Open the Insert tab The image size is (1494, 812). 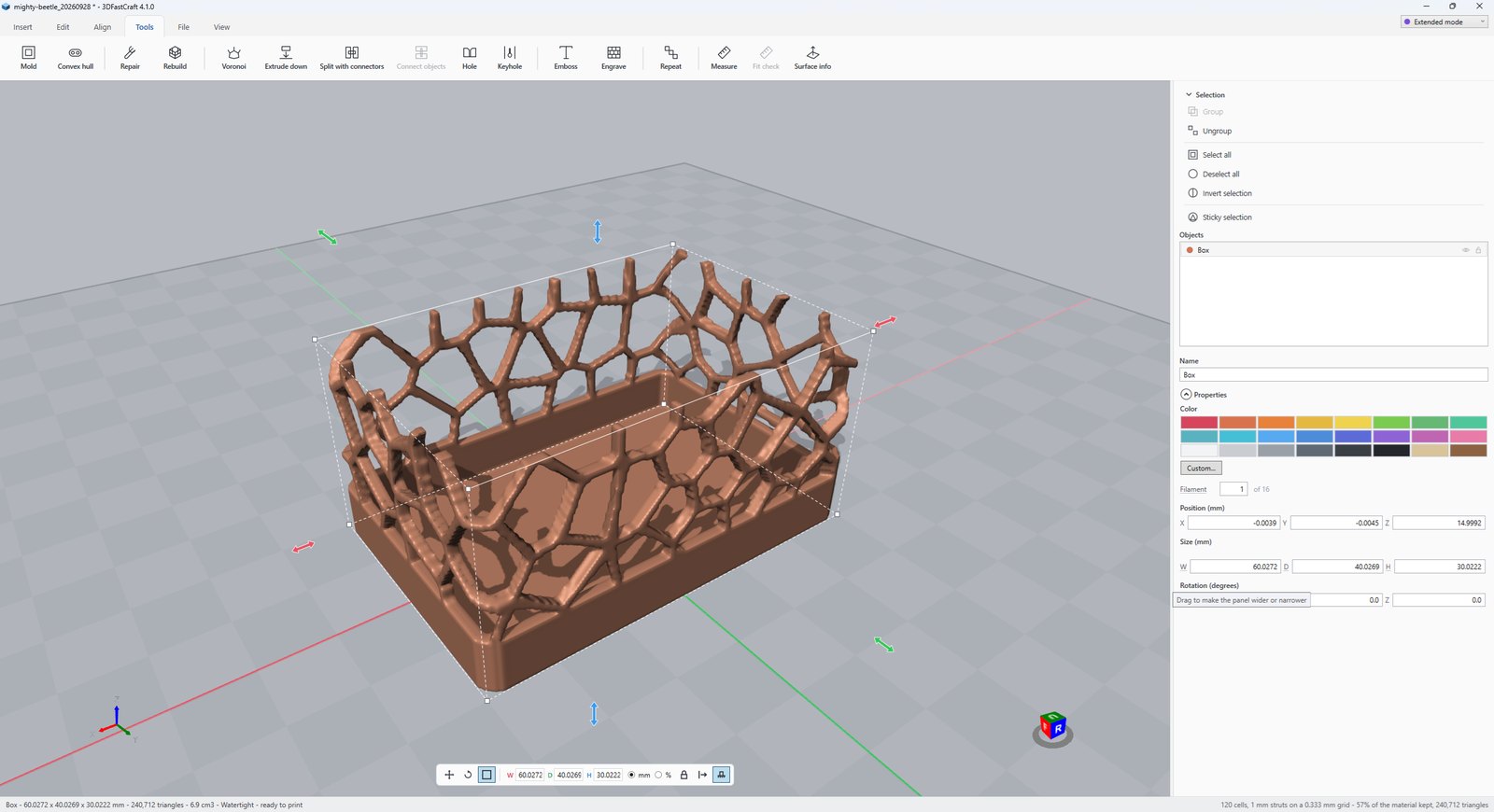pyautogui.click(x=23, y=27)
